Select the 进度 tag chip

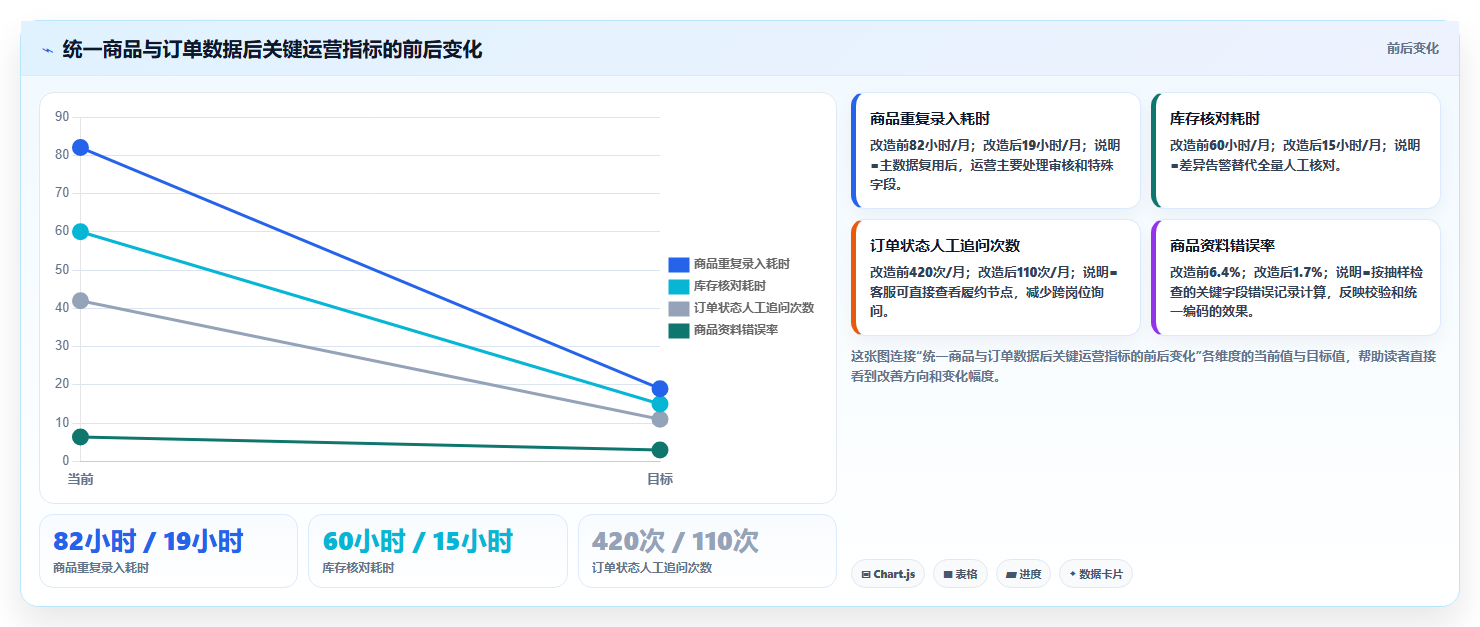(1023, 574)
